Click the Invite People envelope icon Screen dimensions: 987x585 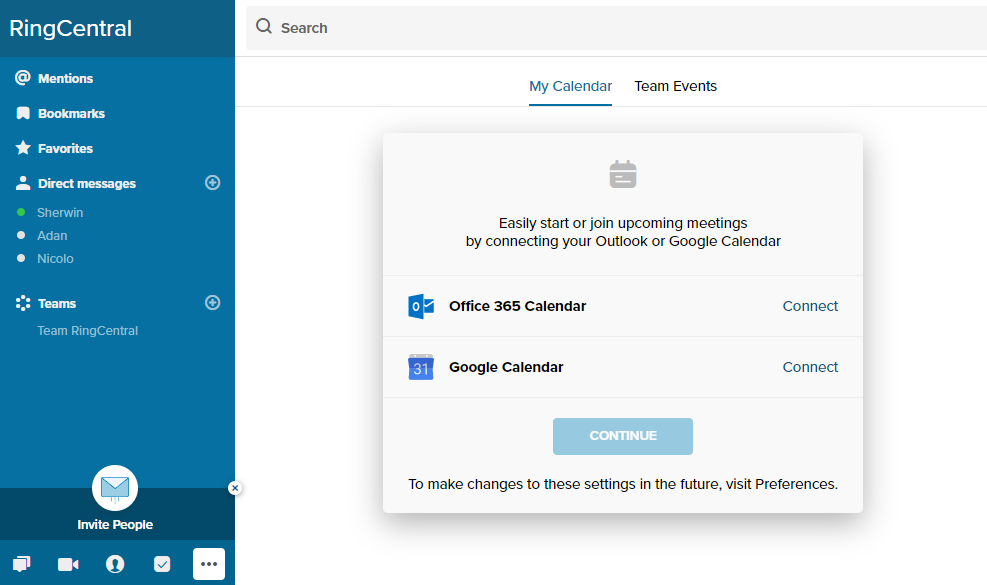click(115, 488)
